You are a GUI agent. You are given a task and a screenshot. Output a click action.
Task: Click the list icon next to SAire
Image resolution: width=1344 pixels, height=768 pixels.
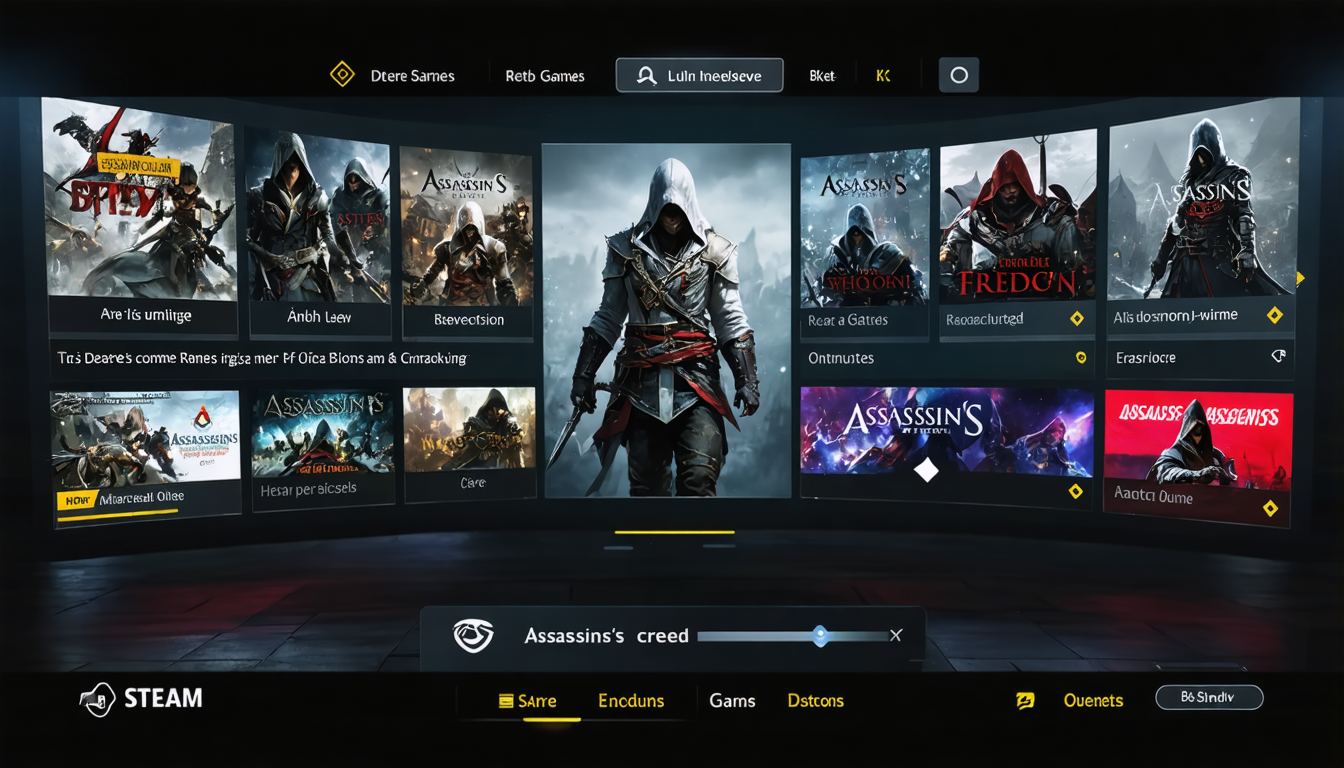505,700
